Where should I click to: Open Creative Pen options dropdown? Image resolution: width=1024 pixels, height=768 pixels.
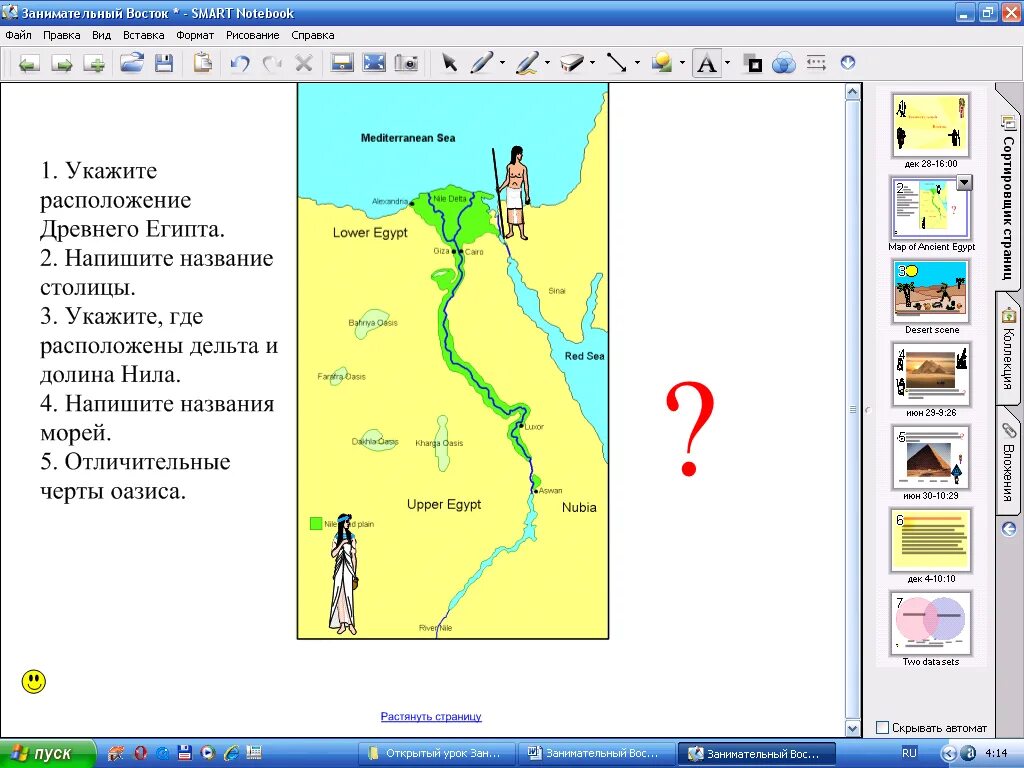pyautogui.click(x=547, y=63)
